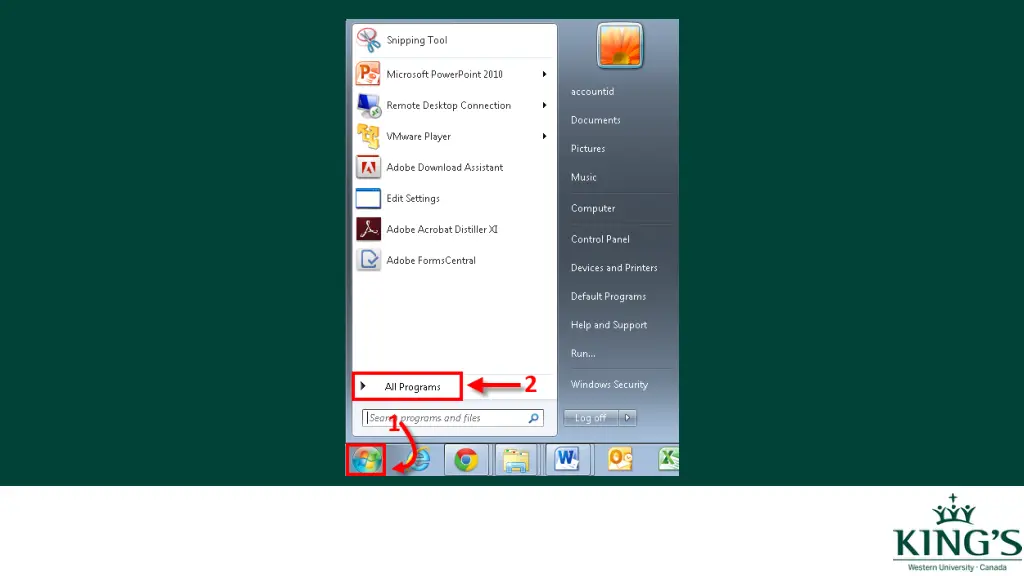Open Google Chrome from the taskbar
This screenshot has height=576, width=1024.
pyautogui.click(x=466, y=460)
